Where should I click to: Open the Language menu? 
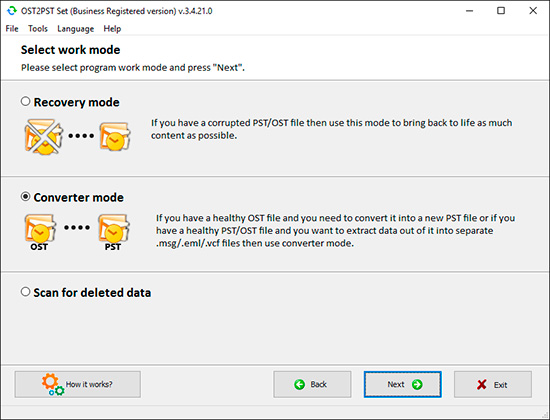(75, 29)
